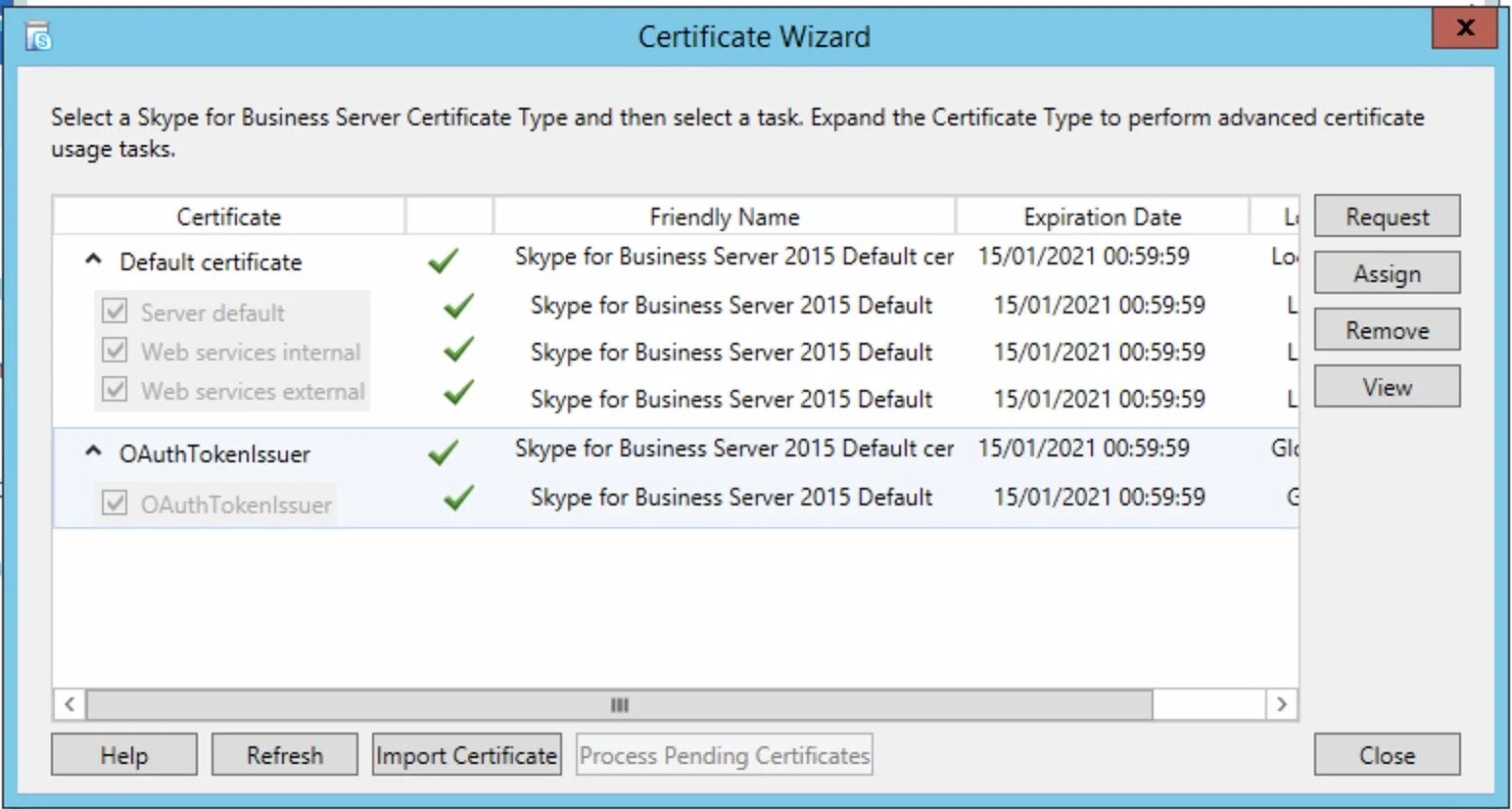The height and width of the screenshot is (809, 1512).
Task: Collapse the Default certificate group
Action: tap(93, 260)
